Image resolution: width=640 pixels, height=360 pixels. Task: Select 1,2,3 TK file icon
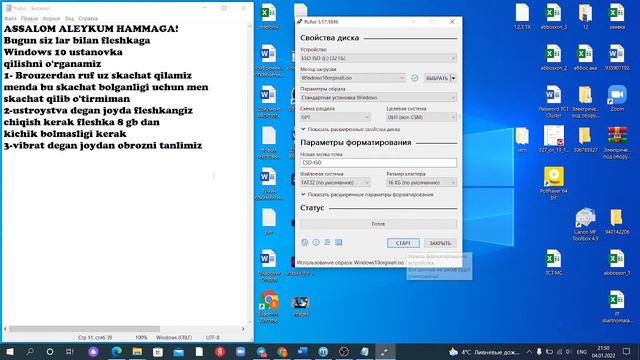coord(522,17)
